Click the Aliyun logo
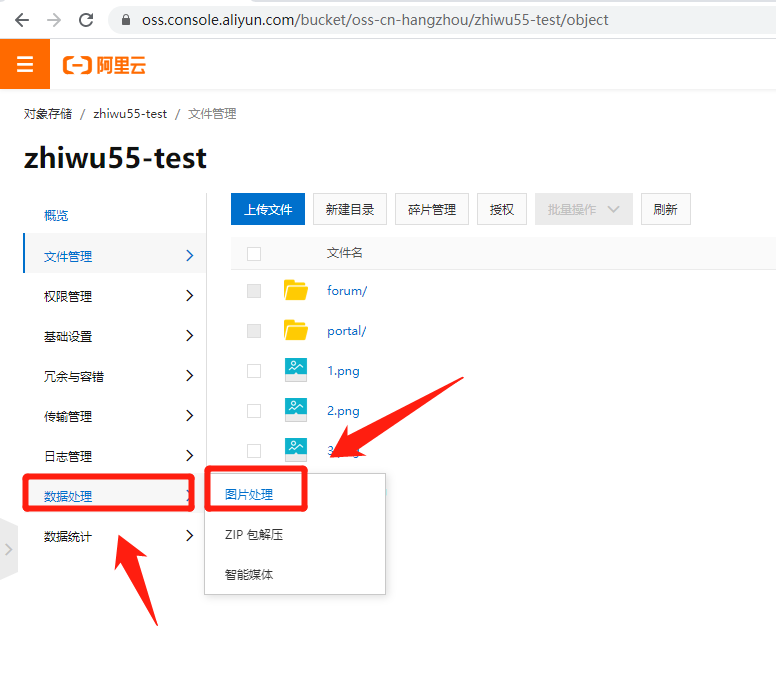This screenshot has width=776, height=677. pos(104,65)
